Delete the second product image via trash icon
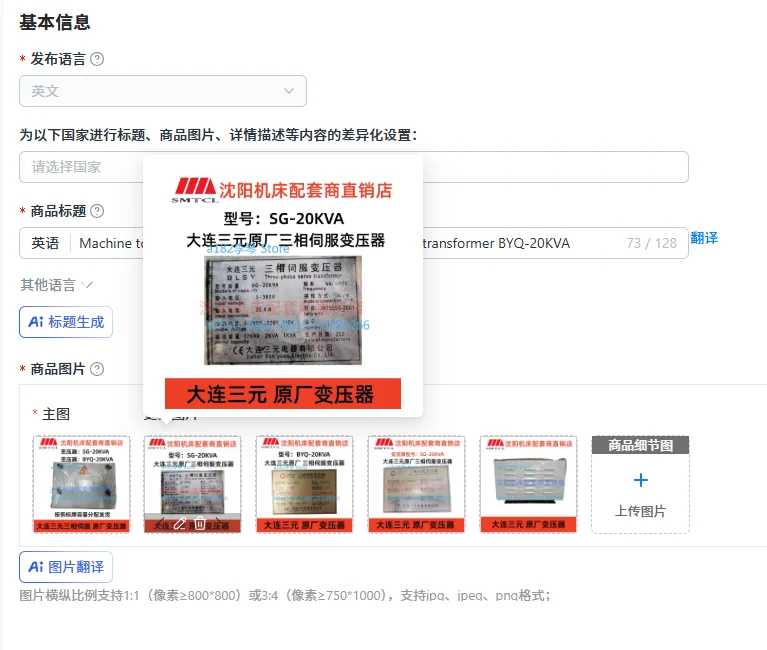767x650 pixels. (x=200, y=523)
